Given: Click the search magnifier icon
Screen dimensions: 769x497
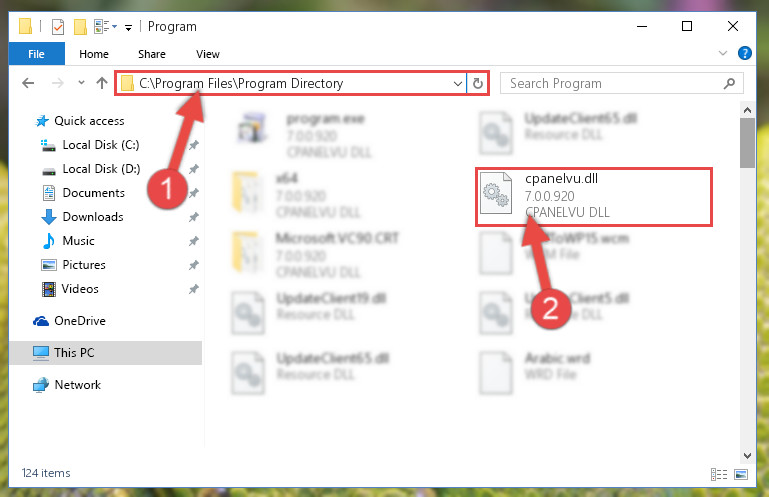Looking at the screenshot, I should (x=729, y=83).
